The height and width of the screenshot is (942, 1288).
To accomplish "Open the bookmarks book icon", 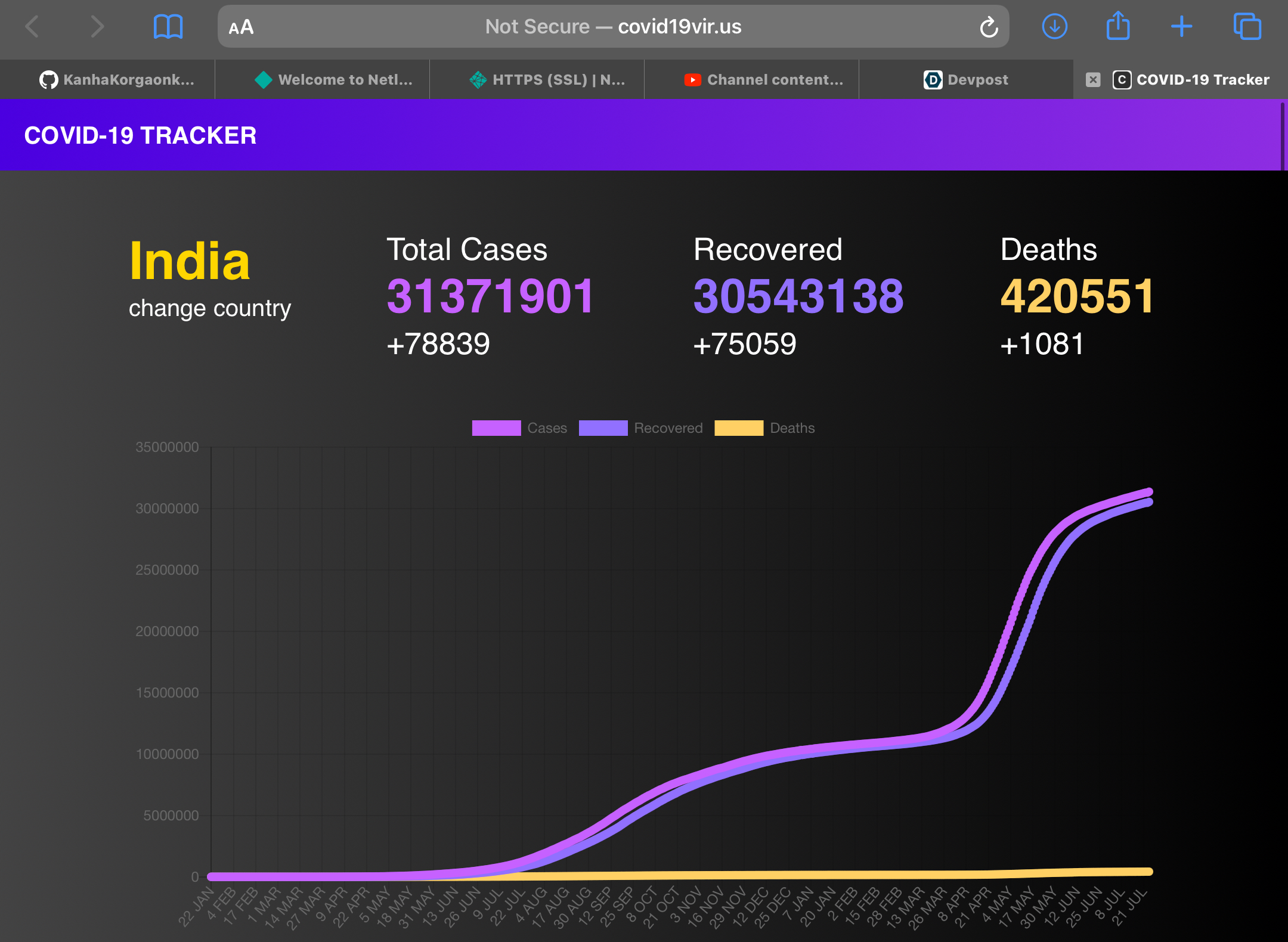I will coord(168,27).
